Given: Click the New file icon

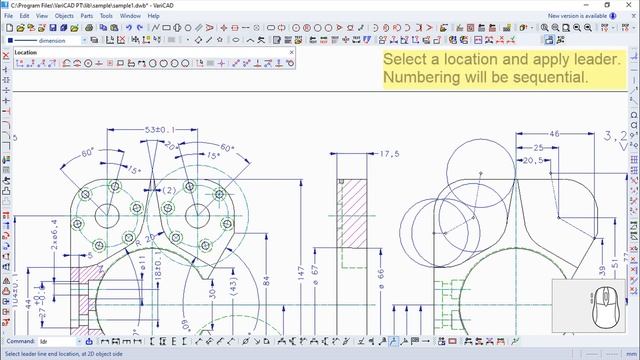Looking at the screenshot, I should point(9,28).
